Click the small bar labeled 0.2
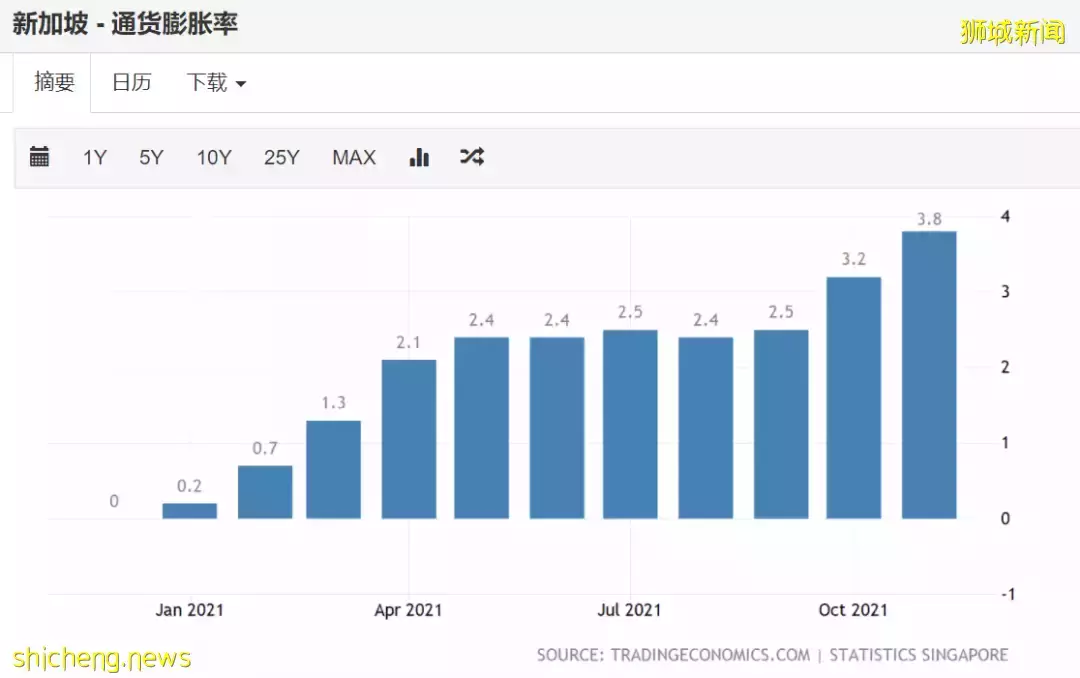Viewport: 1080px width, 678px height. (x=189, y=511)
